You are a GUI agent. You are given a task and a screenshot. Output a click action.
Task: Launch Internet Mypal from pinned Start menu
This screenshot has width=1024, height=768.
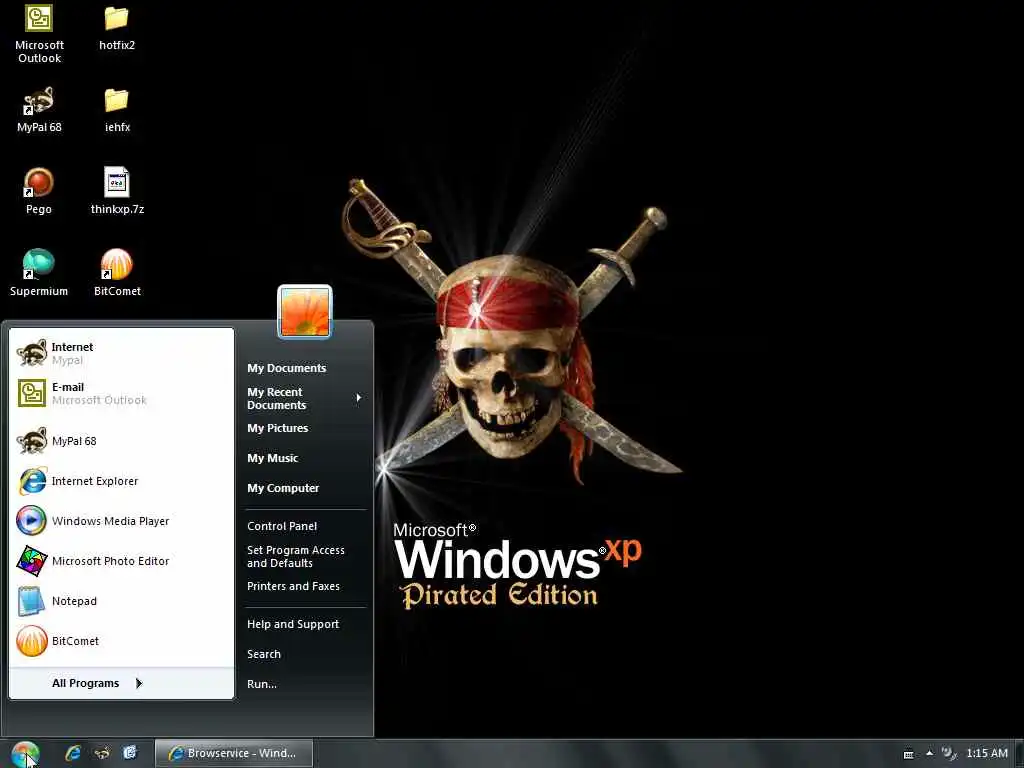coord(121,353)
